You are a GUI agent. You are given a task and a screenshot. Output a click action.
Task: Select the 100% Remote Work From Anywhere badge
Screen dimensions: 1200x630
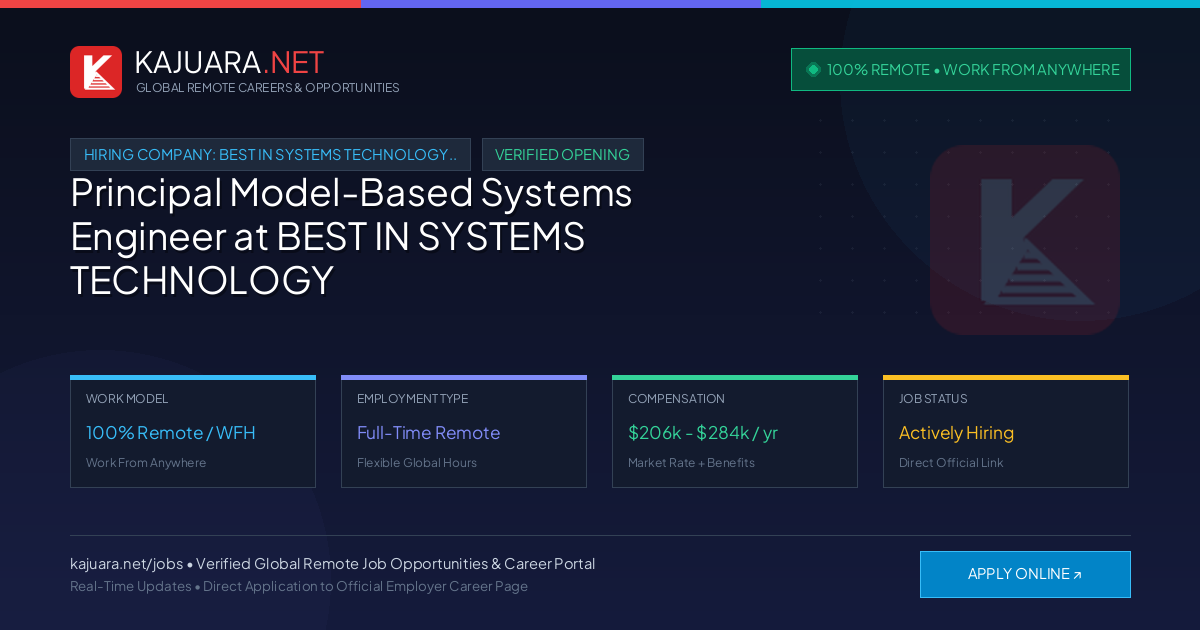point(961,70)
